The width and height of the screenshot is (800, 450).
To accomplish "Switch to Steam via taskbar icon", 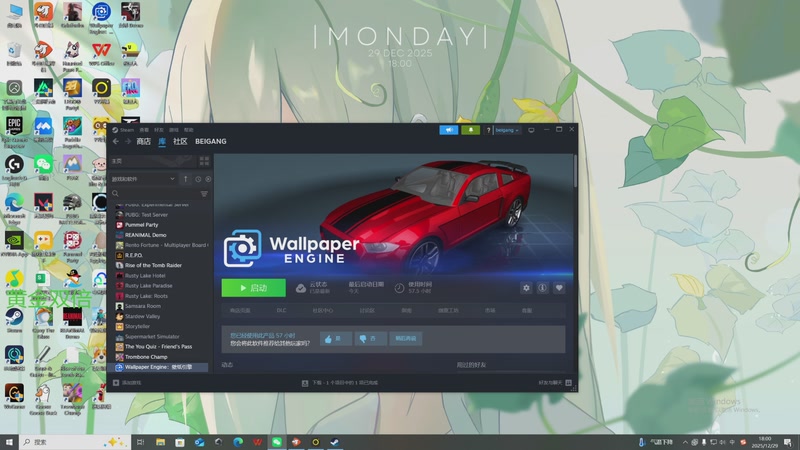I will click(335, 442).
